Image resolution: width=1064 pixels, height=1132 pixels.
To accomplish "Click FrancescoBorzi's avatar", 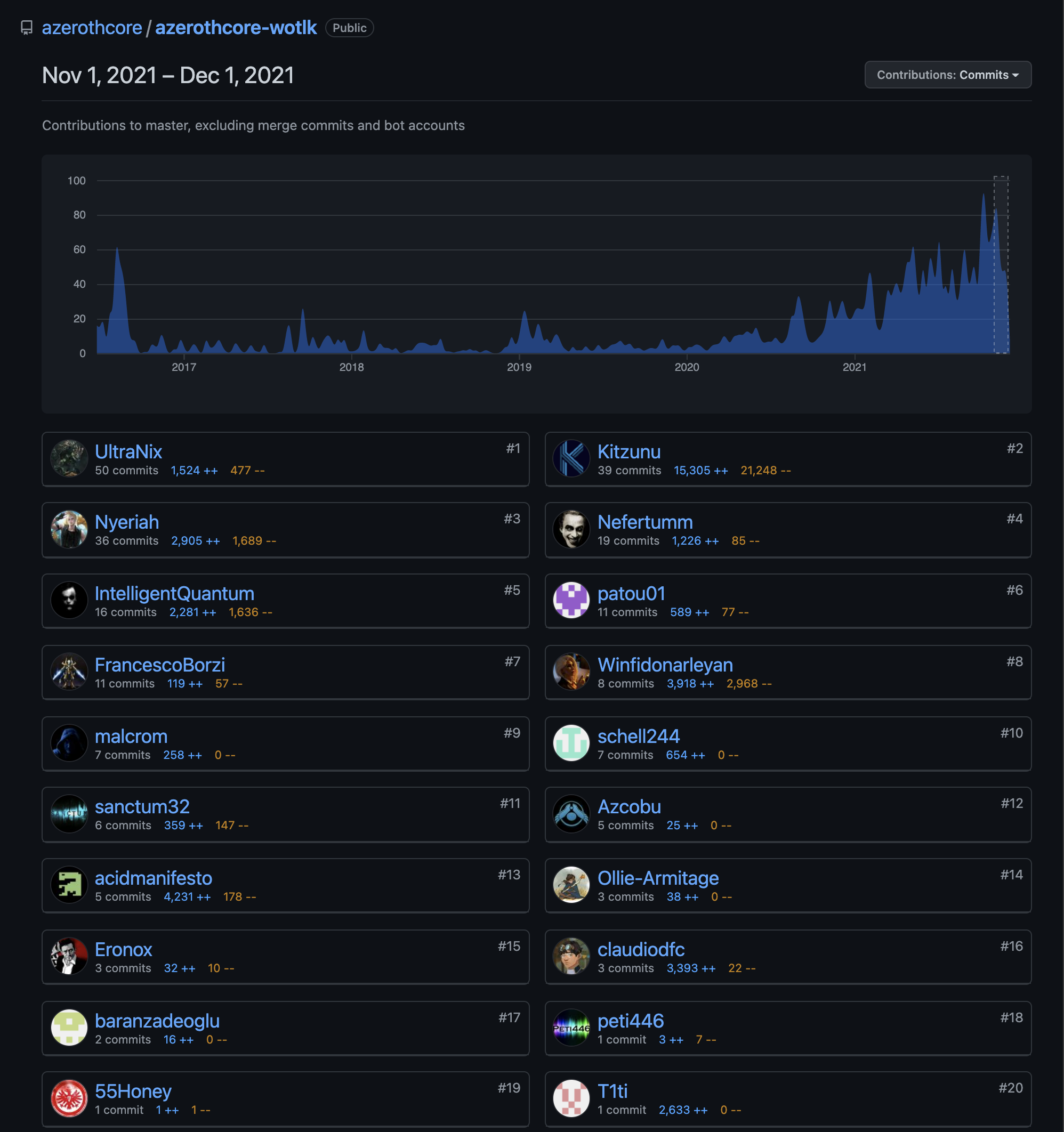I will point(69,671).
